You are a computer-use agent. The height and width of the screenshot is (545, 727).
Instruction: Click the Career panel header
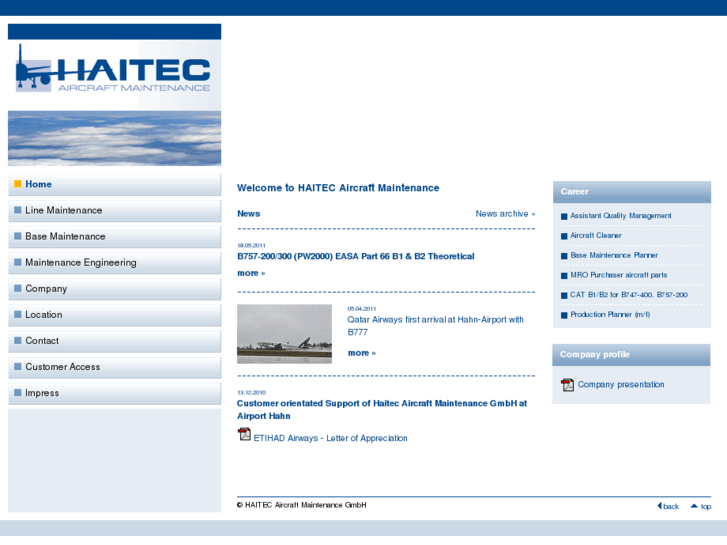(631, 192)
